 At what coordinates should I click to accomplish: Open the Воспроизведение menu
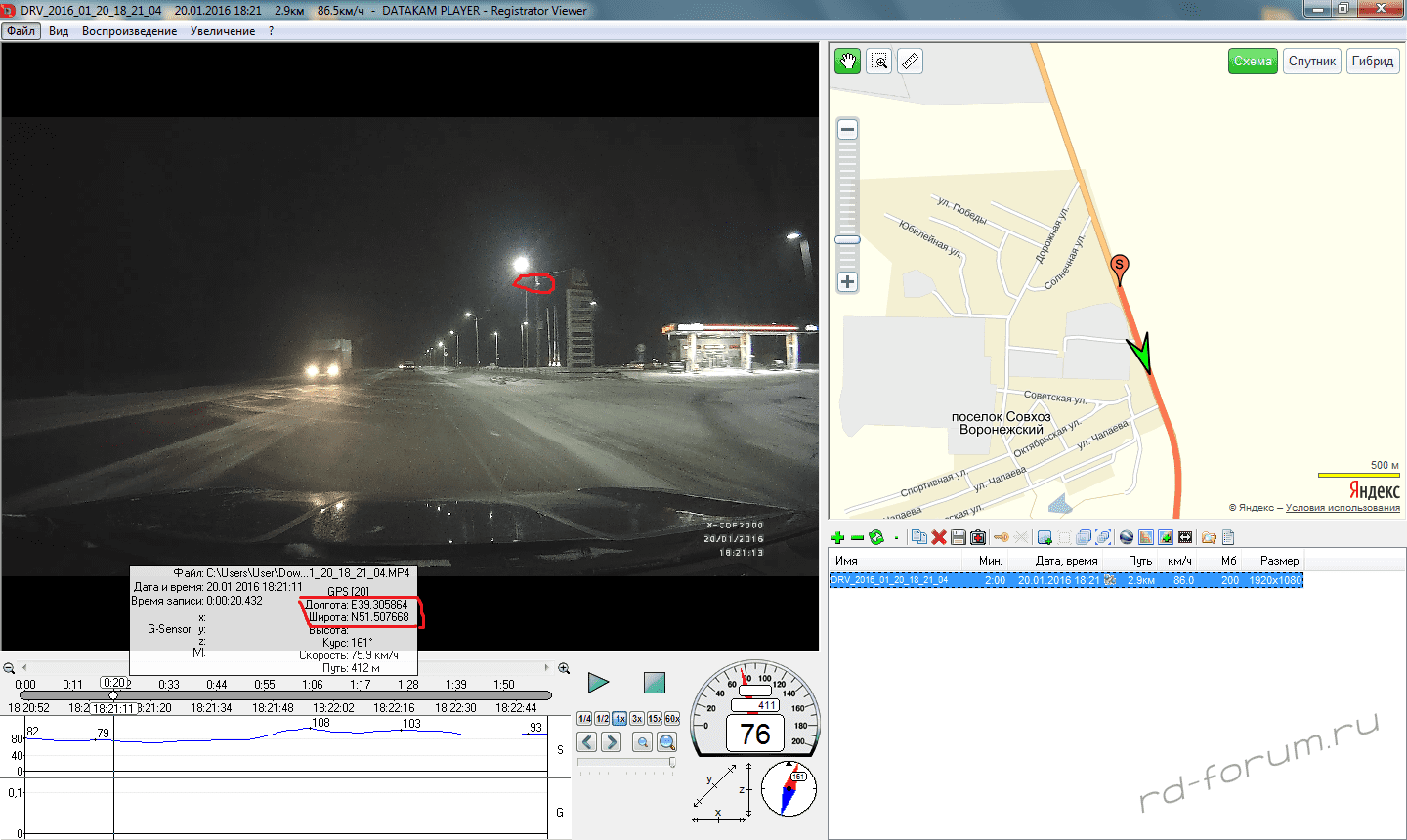point(129,31)
